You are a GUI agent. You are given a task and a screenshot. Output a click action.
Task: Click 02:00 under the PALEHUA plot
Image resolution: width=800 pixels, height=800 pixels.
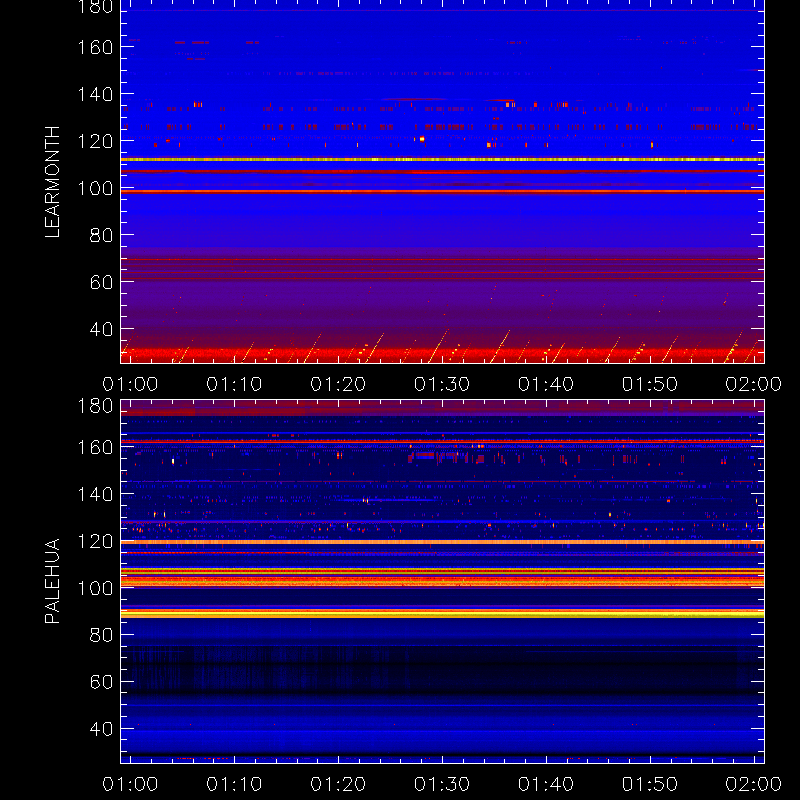pyautogui.click(x=754, y=784)
